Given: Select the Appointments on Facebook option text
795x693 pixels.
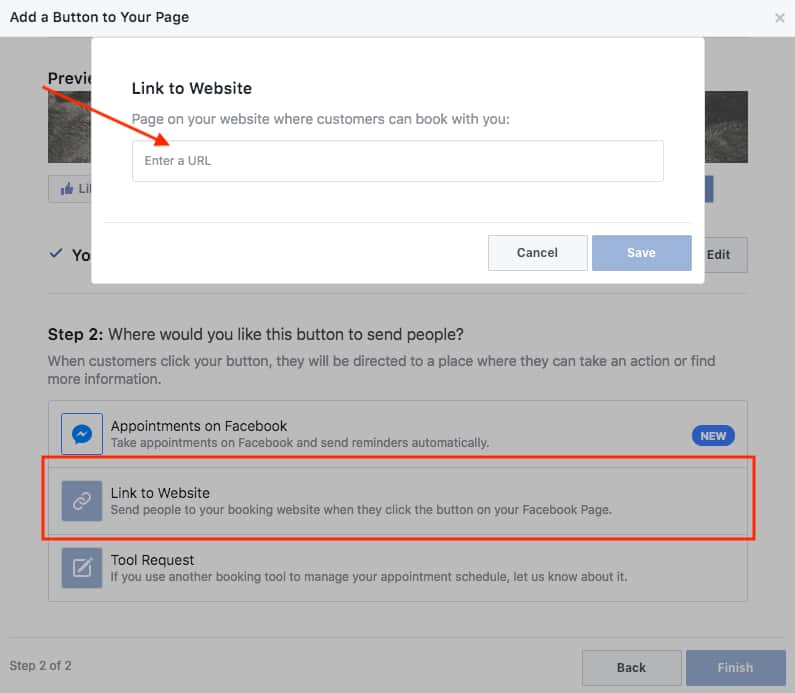Looking at the screenshot, I should tap(199, 426).
